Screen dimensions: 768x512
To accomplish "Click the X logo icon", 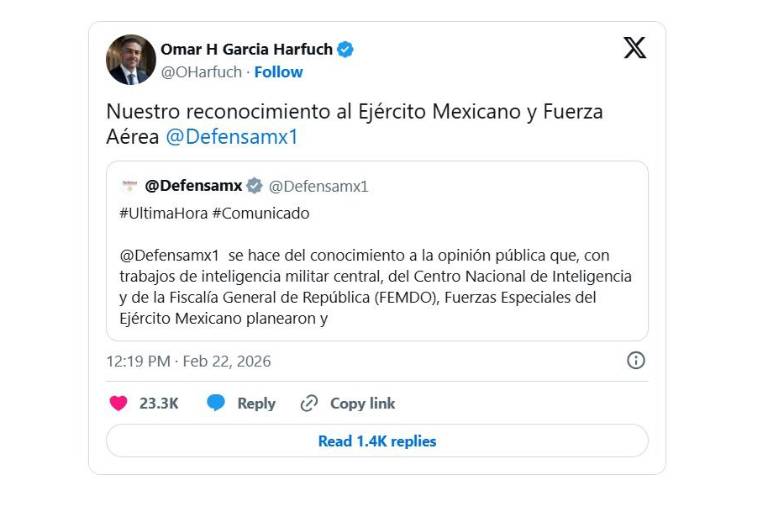I will coord(635,48).
